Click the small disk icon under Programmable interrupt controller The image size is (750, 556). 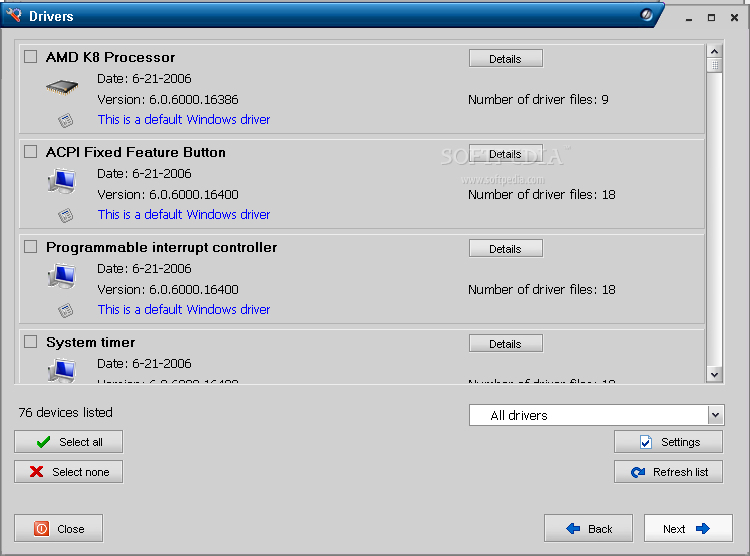point(66,311)
